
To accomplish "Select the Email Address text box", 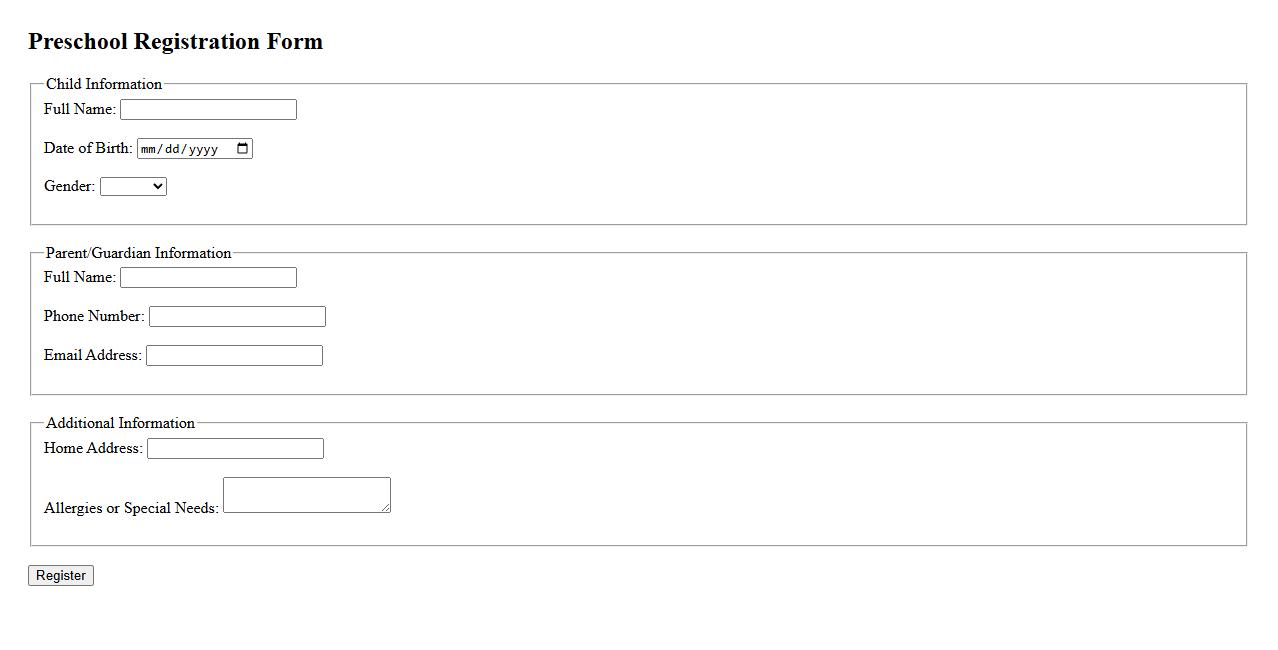I will tap(234, 356).
